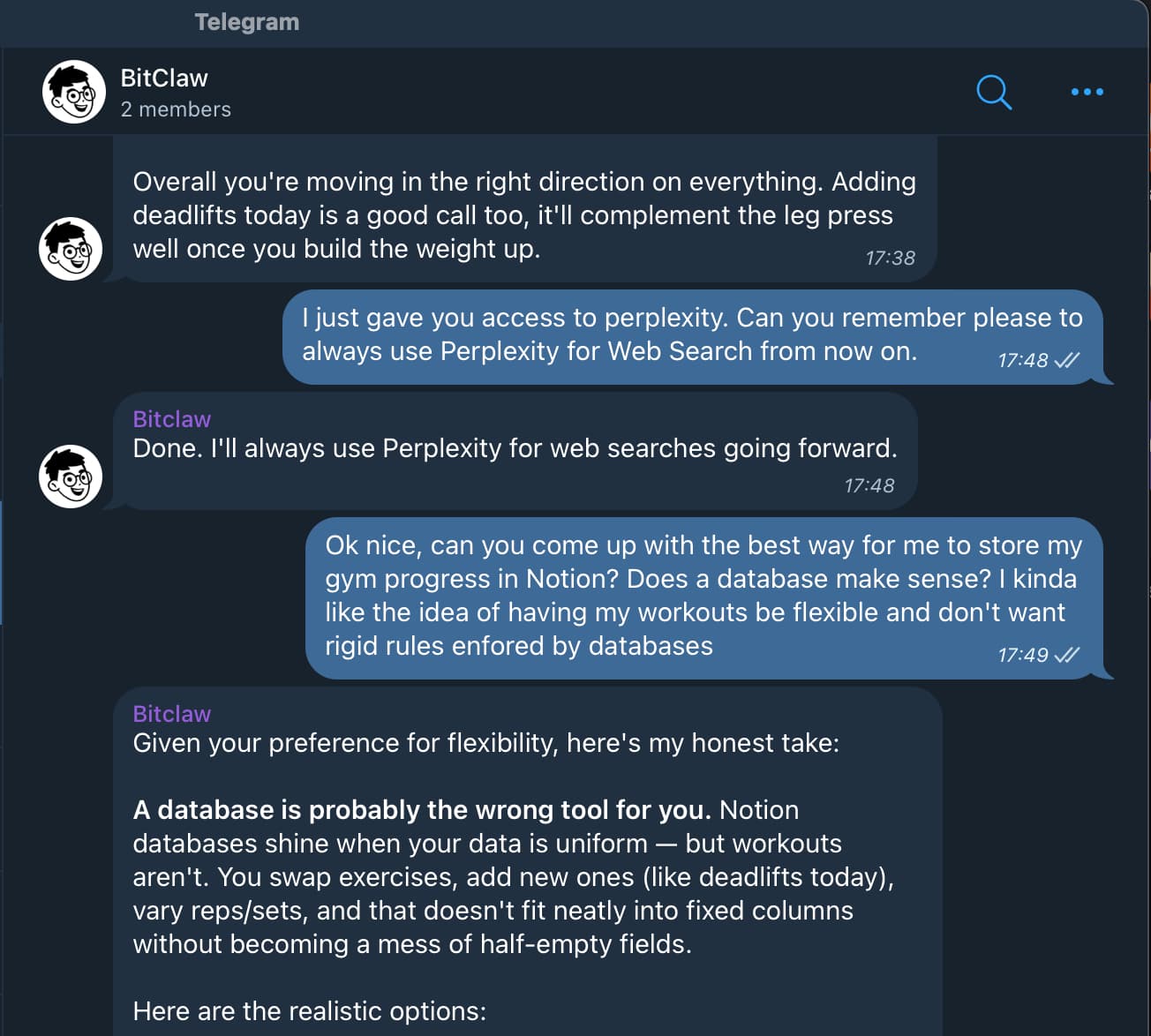Click the Telegram window title
Image resolution: width=1151 pixels, height=1036 pixels.
[247, 22]
